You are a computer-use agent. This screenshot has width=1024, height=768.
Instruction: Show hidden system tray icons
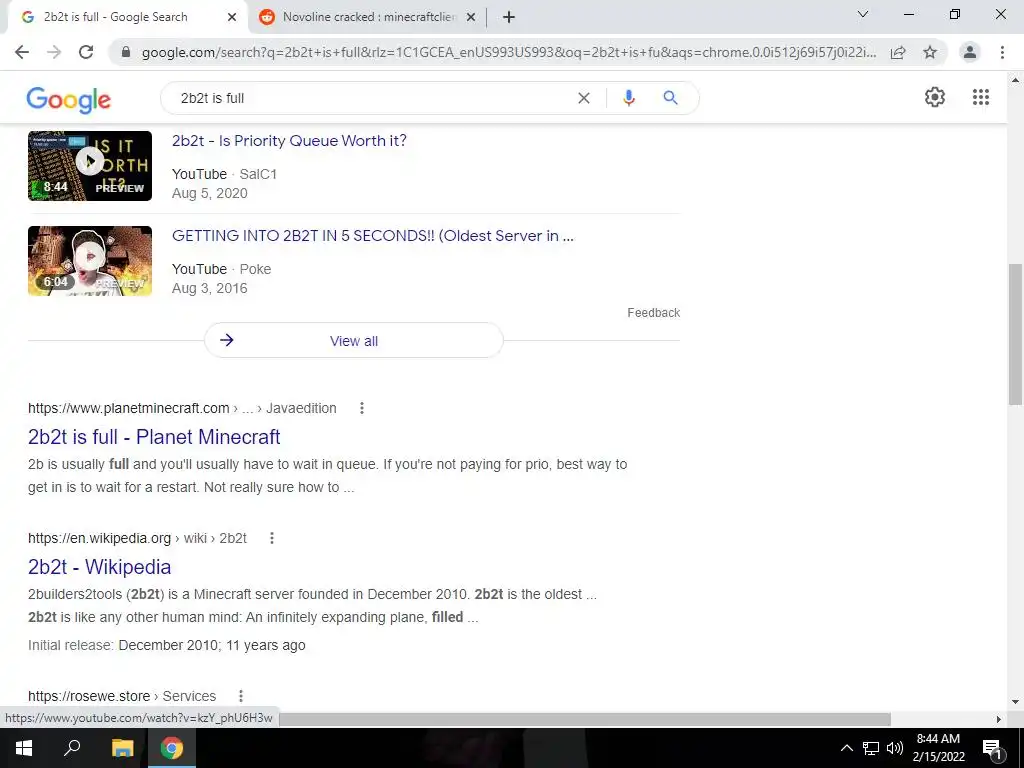[x=846, y=748]
